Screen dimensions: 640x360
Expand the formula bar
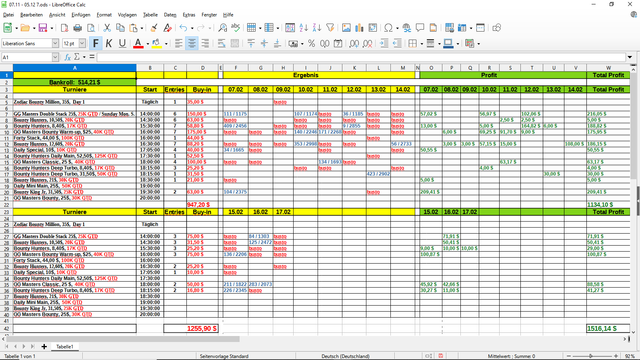(x=629, y=57)
